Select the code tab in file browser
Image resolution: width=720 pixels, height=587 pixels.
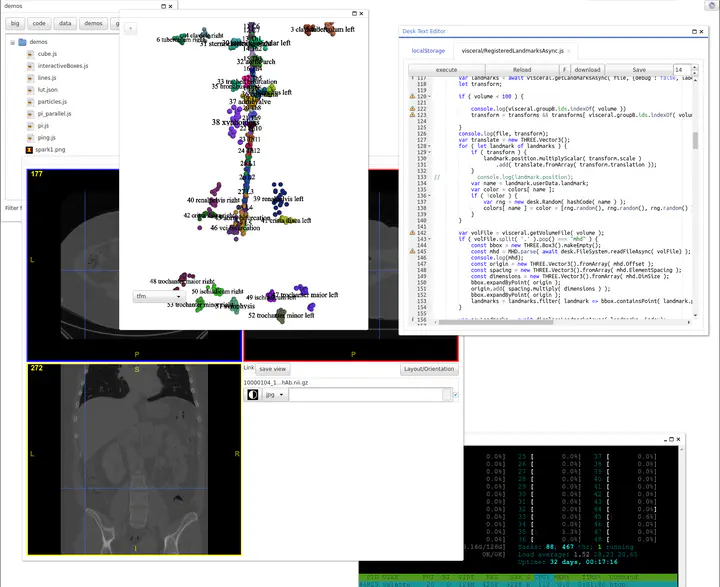coord(38,22)
